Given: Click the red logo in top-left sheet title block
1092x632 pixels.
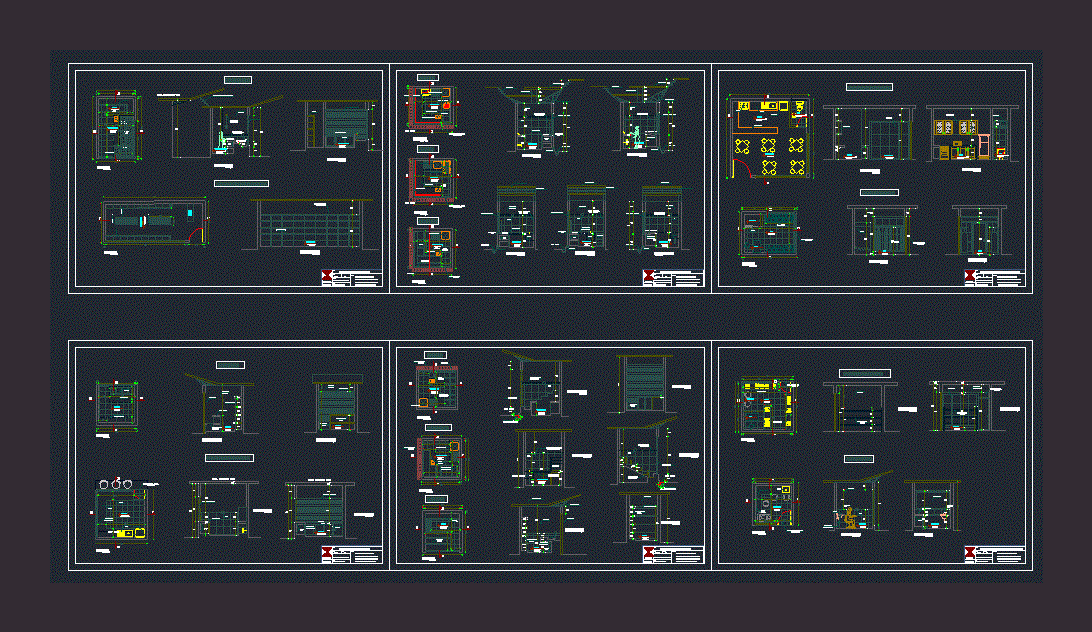Looking at the screenshot, I should click(327, 277).
